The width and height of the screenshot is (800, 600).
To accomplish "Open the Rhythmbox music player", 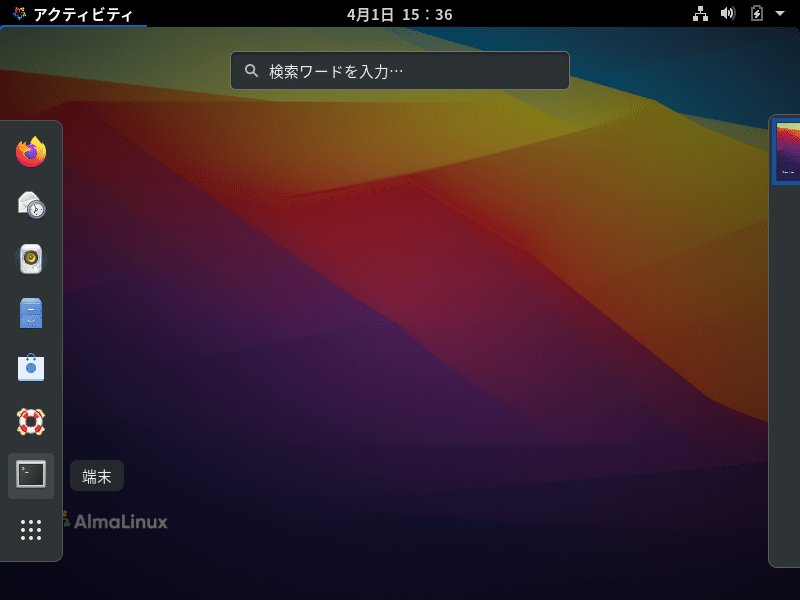I will (x=31, y=259).
